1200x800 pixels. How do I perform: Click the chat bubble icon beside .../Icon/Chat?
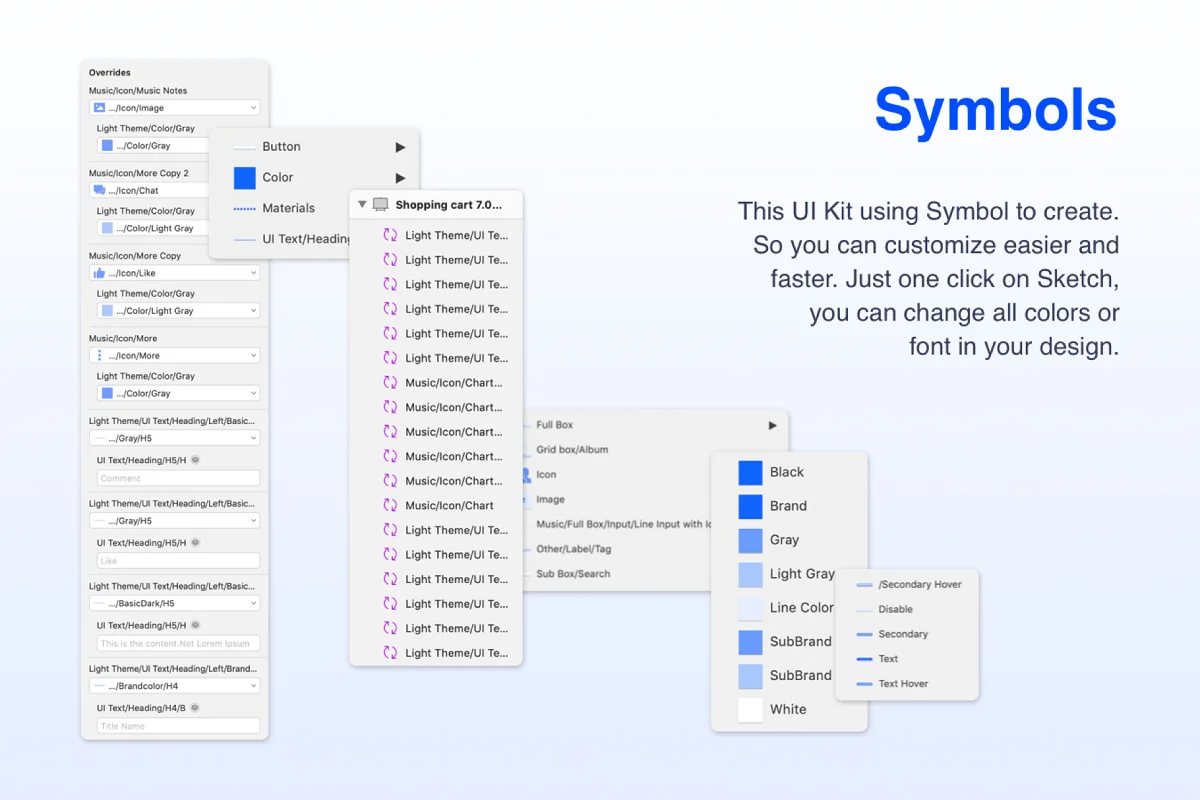pos(99,190)
